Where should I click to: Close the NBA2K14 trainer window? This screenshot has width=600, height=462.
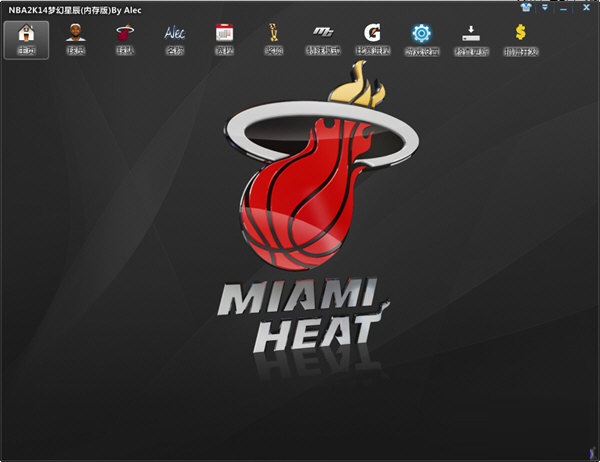pyautogui.click(x=585, y=7)
